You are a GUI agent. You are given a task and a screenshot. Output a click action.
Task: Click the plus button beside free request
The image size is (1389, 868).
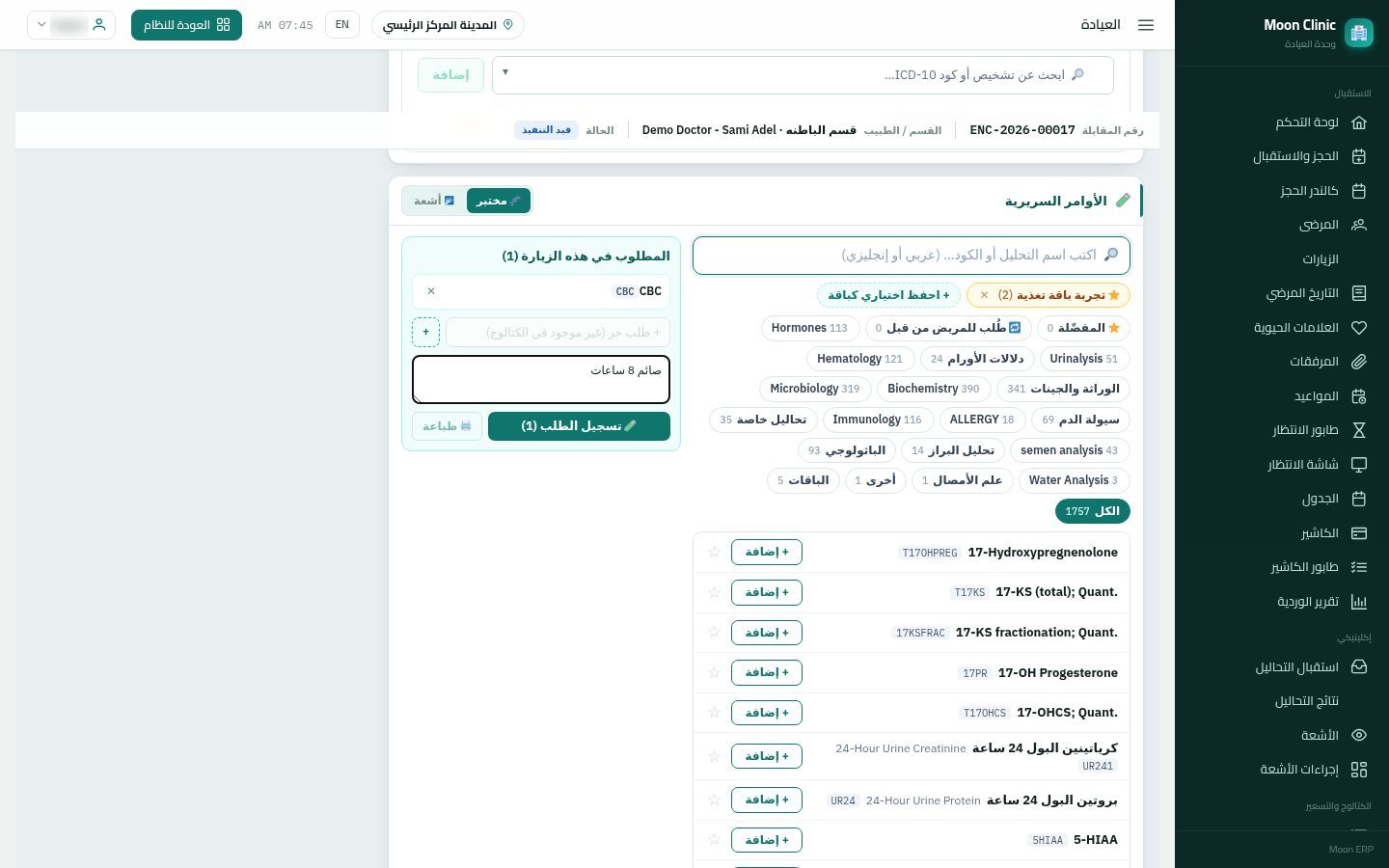pos(425,333)
